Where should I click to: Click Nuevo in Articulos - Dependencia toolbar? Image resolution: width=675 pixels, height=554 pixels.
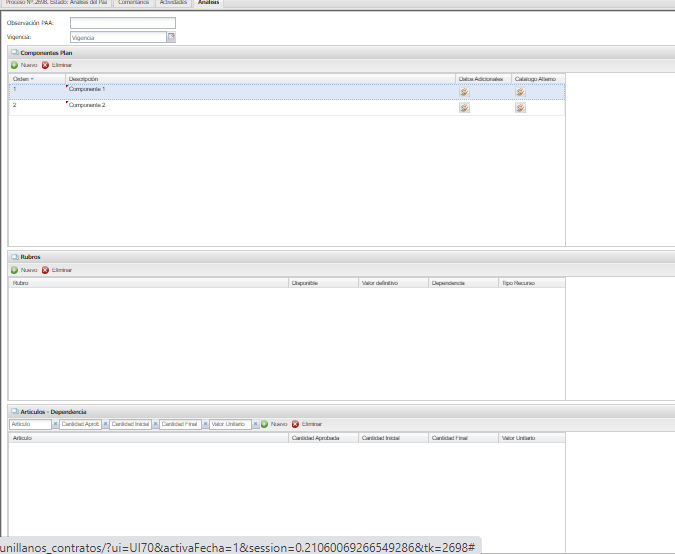click(x=274, y=424)
